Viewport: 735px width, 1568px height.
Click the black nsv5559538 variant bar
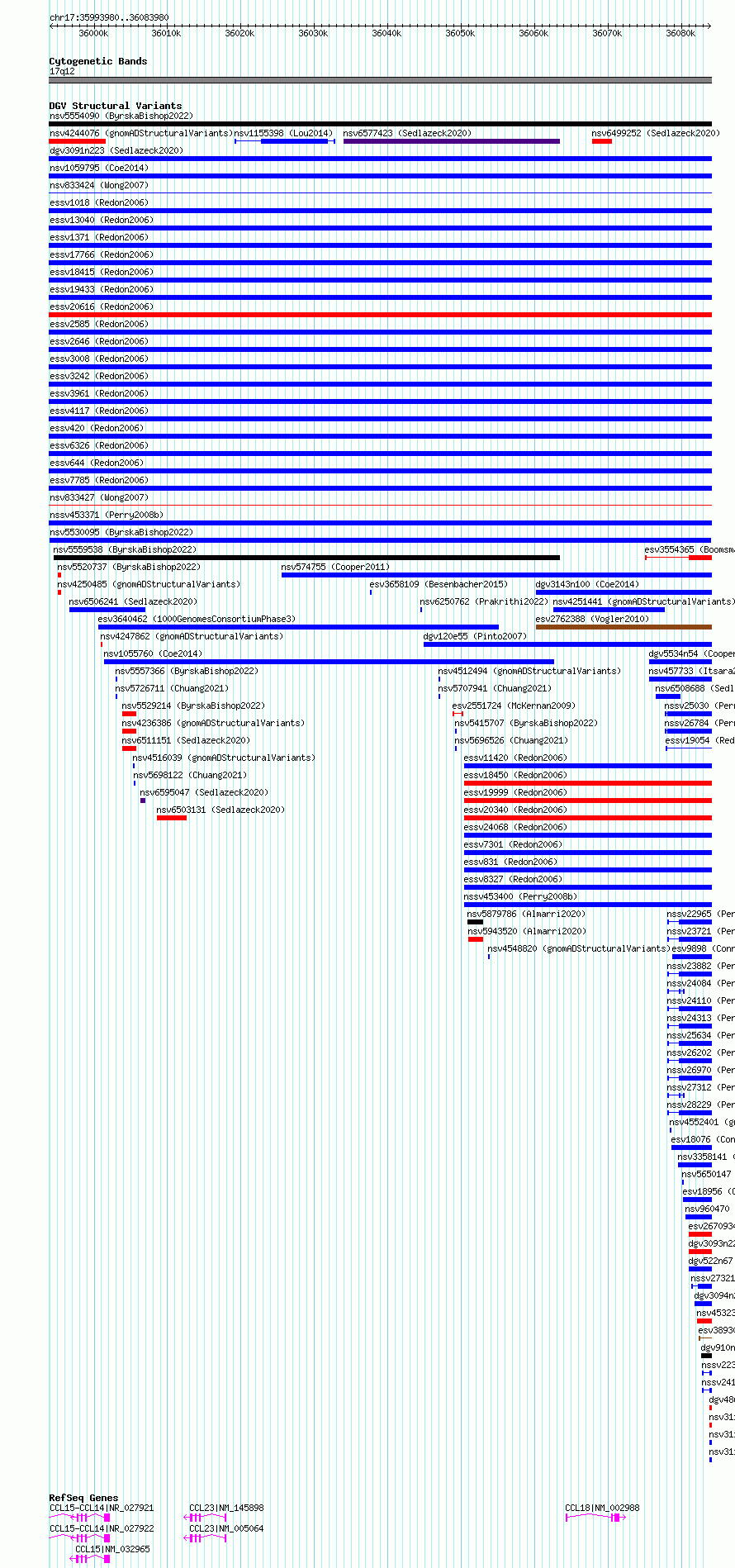coord(306,558)
